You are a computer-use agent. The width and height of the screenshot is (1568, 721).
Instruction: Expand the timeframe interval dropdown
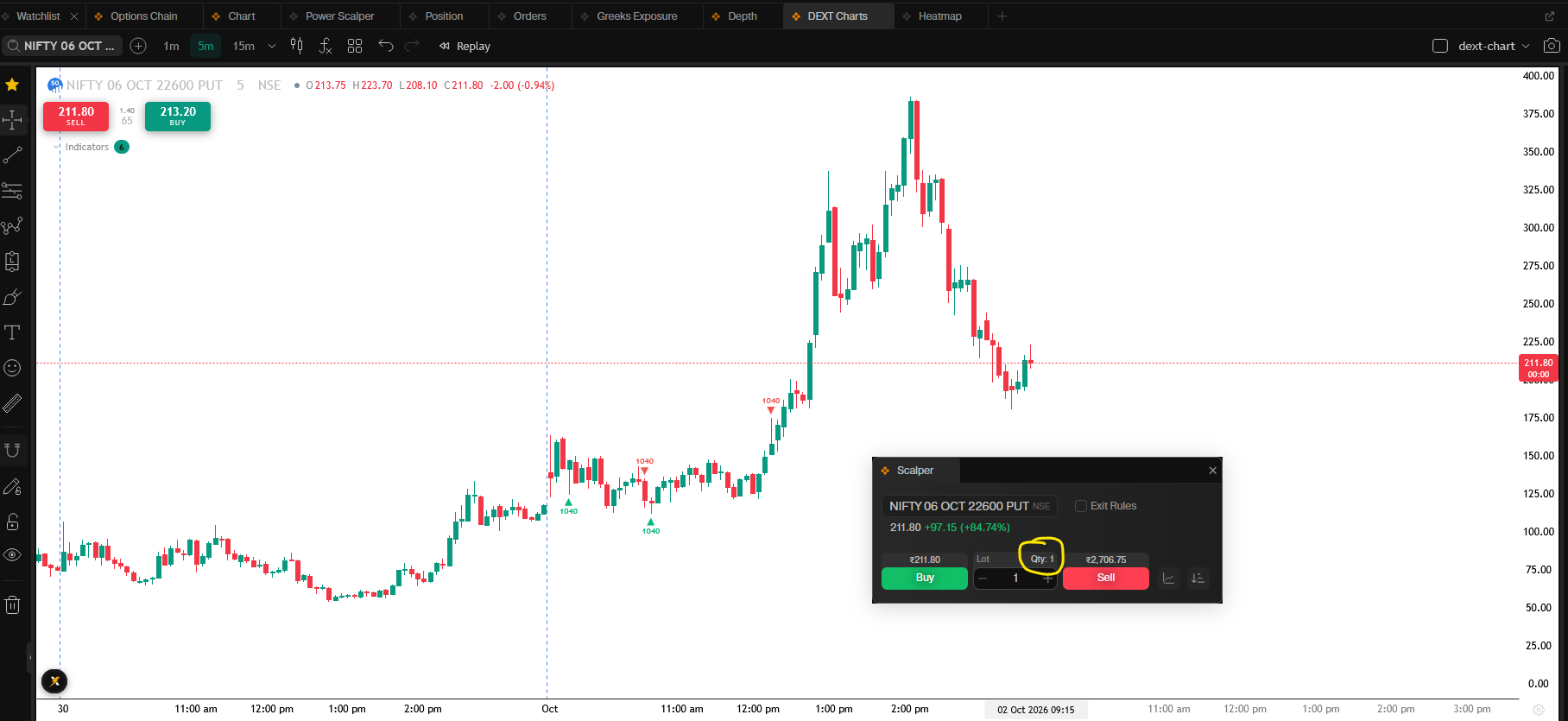[x=272, y=46]
